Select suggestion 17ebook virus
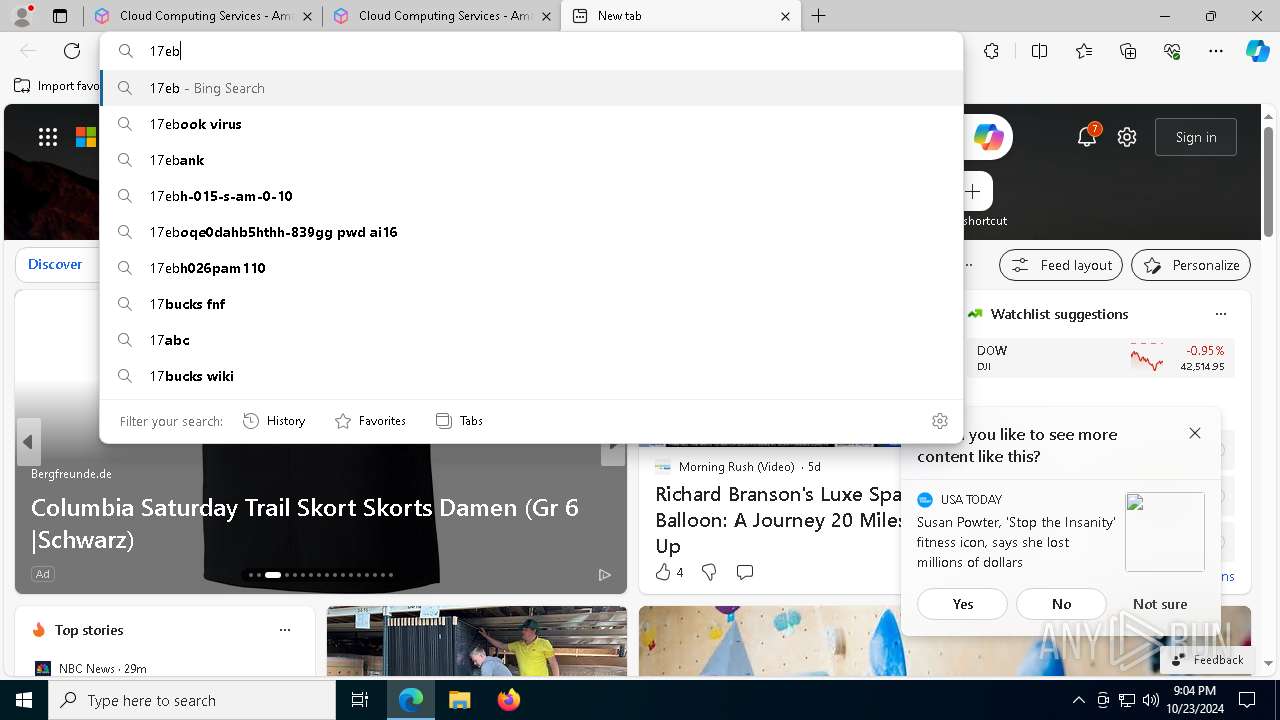 click(x=531, y=124)
